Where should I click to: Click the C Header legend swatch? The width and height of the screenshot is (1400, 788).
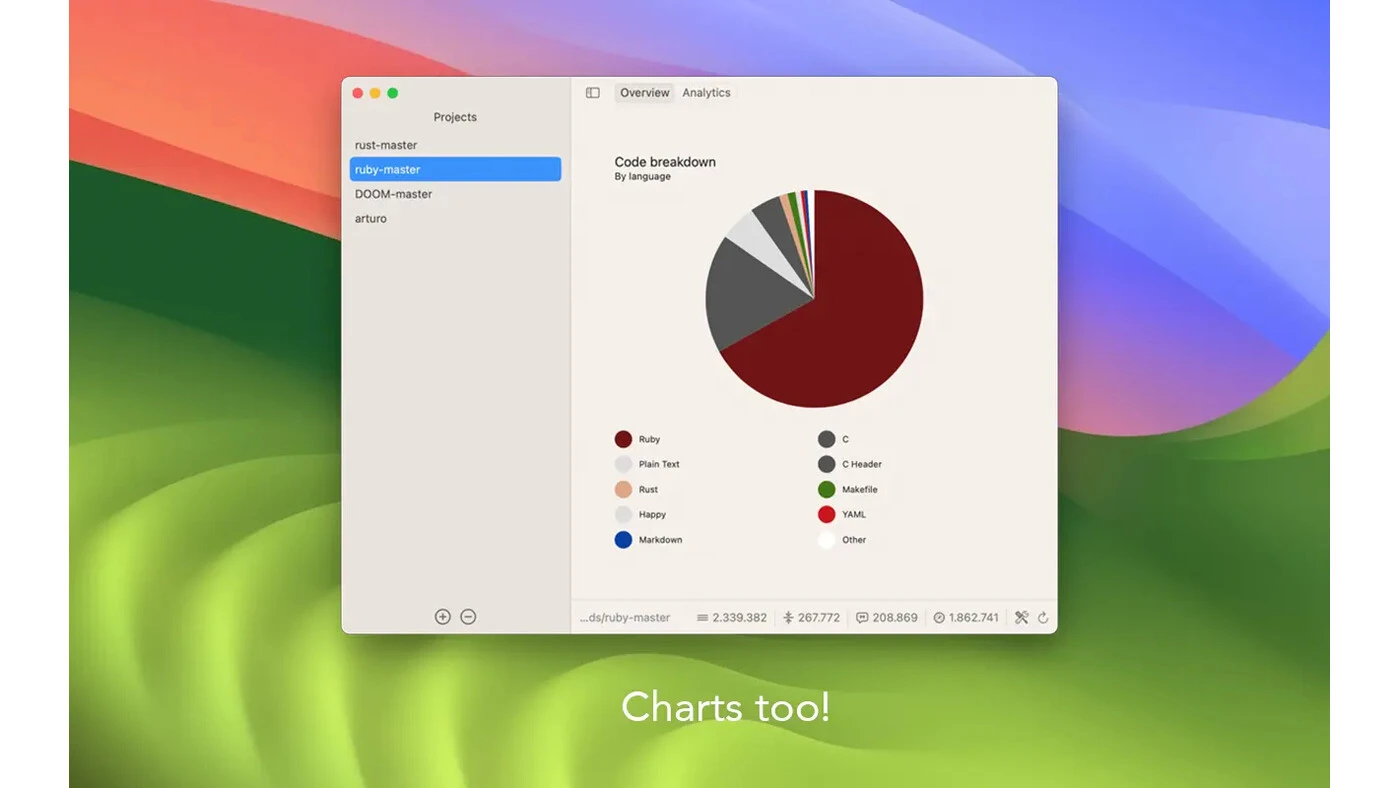coord(826,464)
